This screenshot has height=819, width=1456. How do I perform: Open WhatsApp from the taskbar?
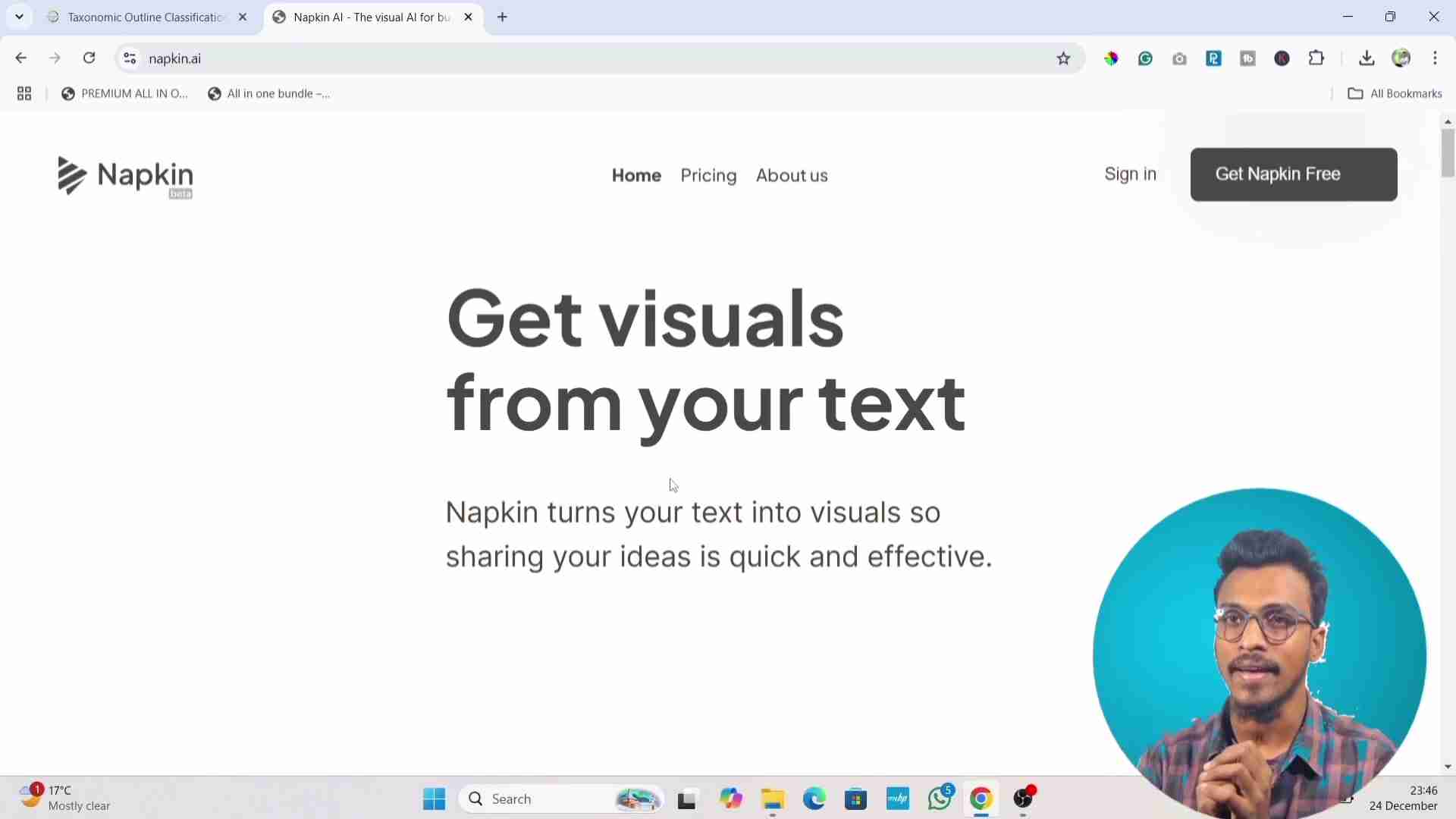coord(940,800)
